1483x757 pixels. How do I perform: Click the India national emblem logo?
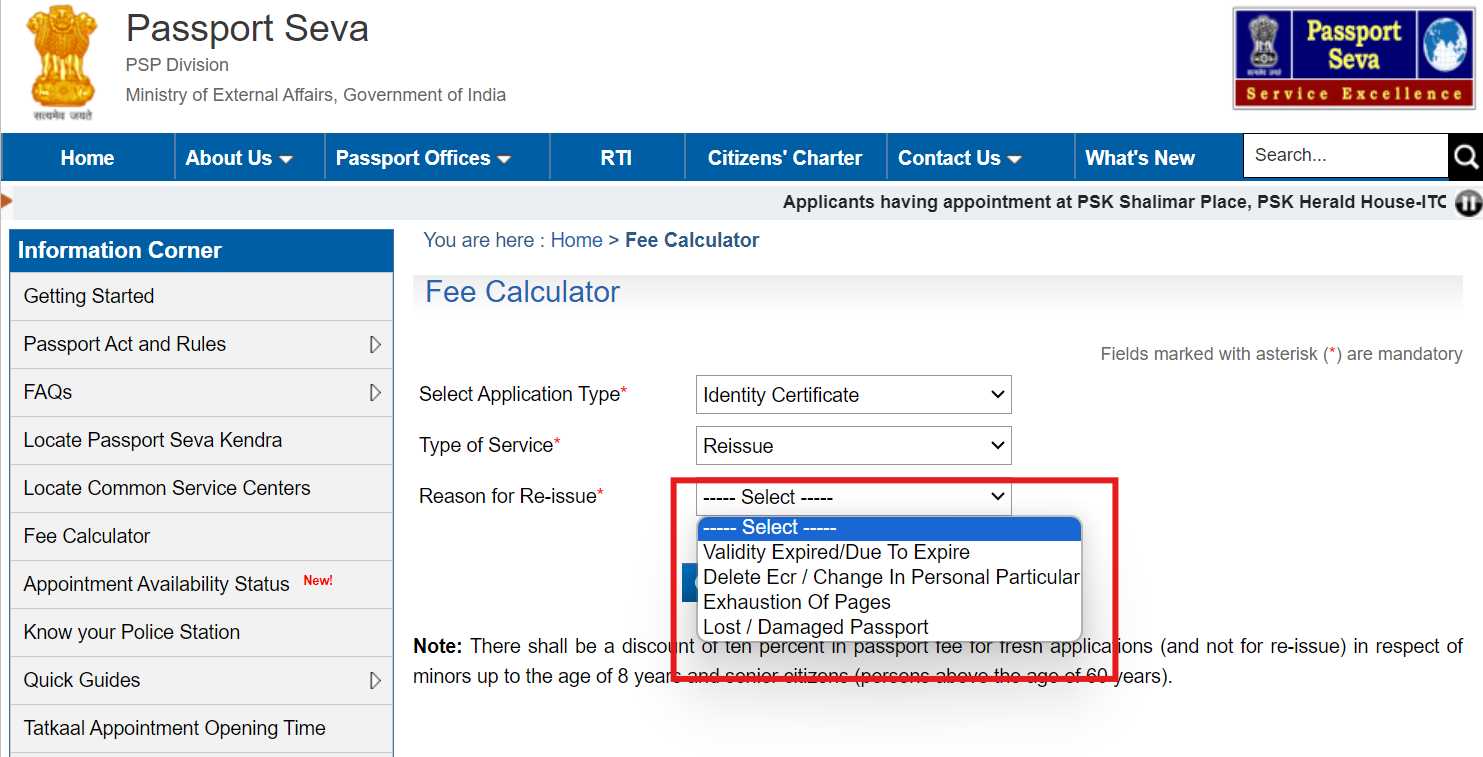pyautogui.click(x=62, y=62)
